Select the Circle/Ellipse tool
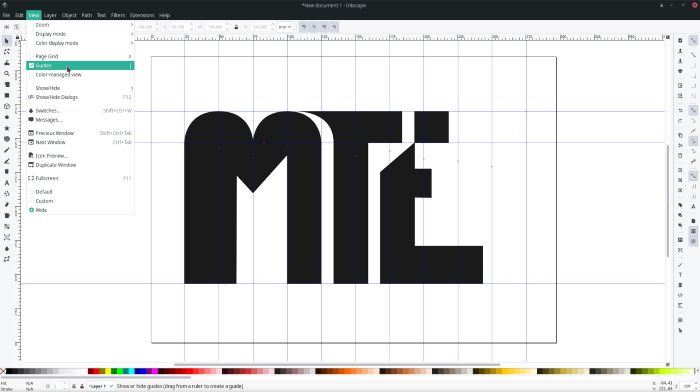 [x=7, y=117]
